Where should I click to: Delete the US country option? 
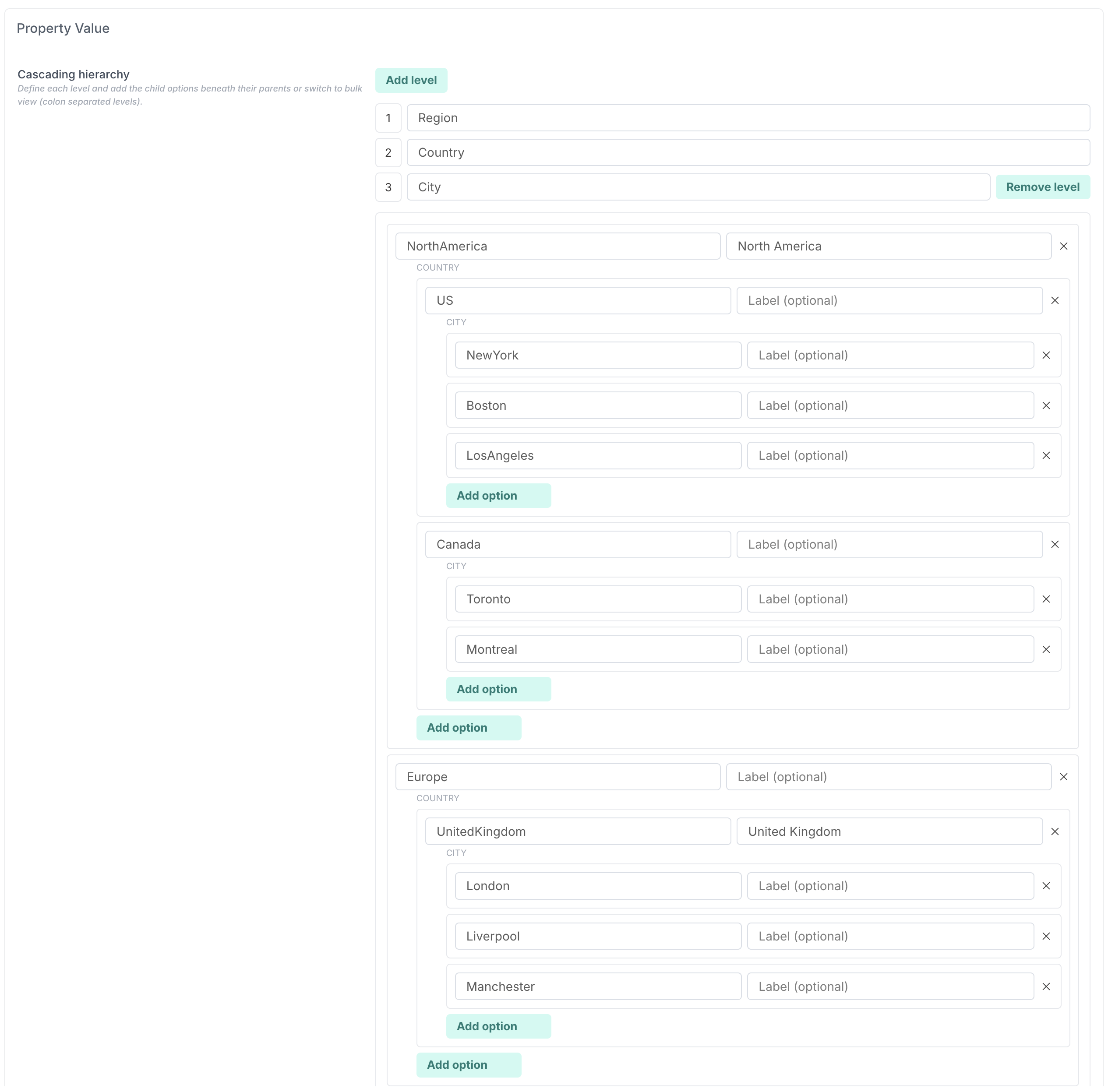coord(1054,300)
